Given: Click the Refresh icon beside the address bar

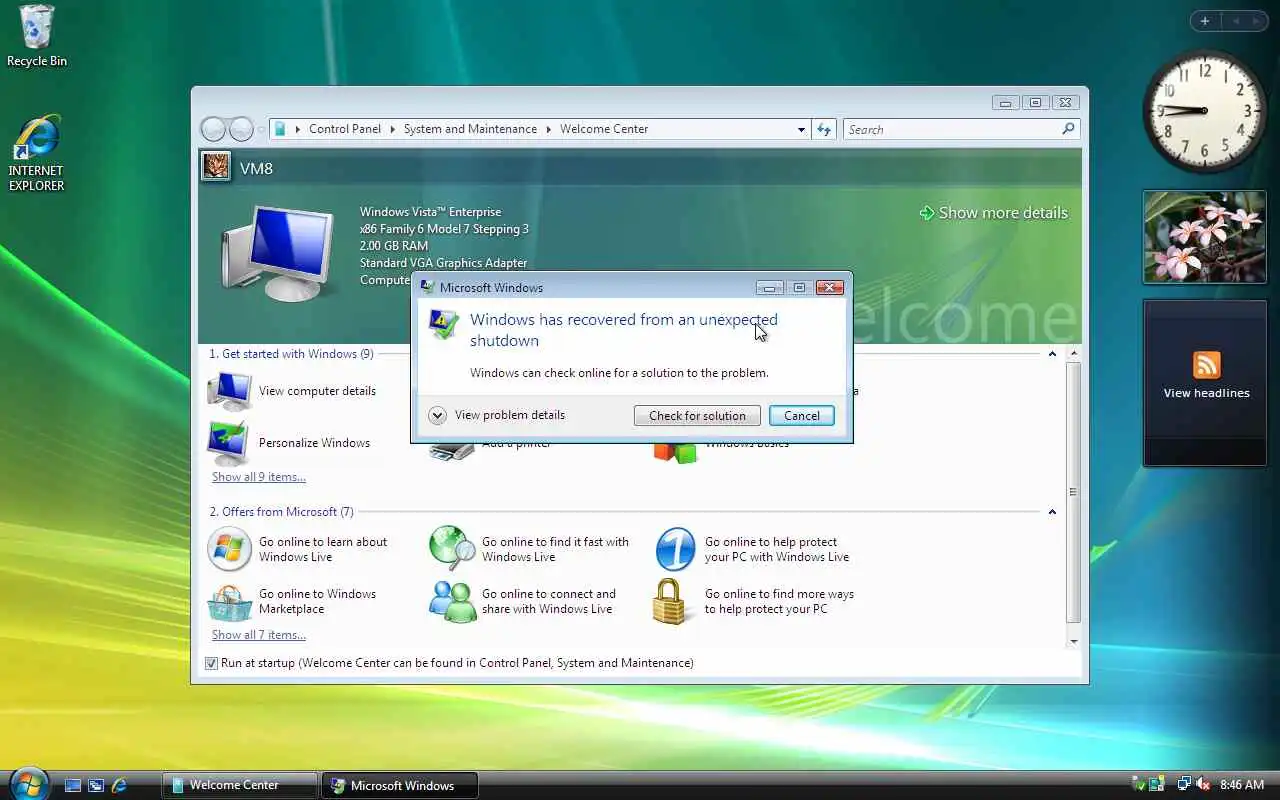Looking at the screenshot, I should click(x=824, y=129).
